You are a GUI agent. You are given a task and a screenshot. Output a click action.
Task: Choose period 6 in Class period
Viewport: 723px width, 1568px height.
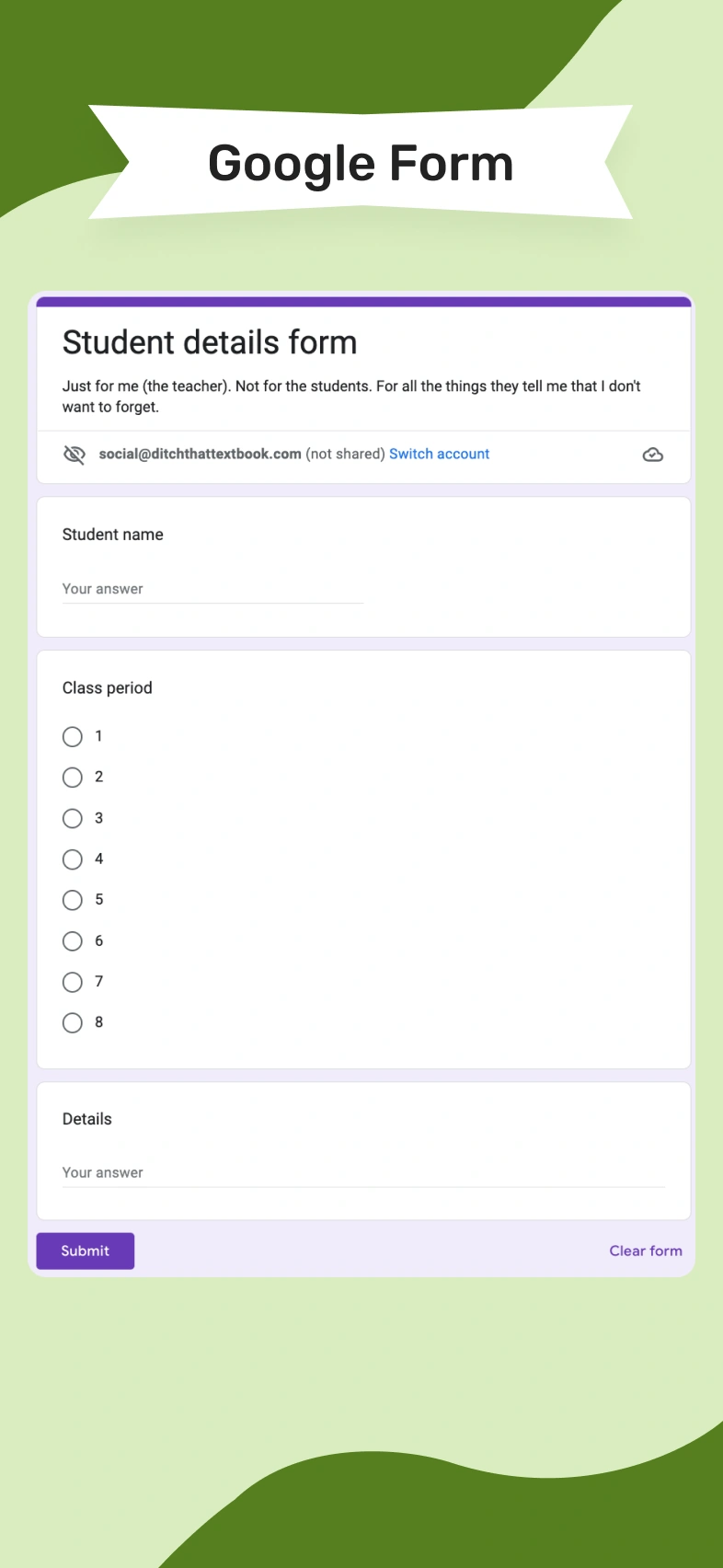(x=73, y=941)
